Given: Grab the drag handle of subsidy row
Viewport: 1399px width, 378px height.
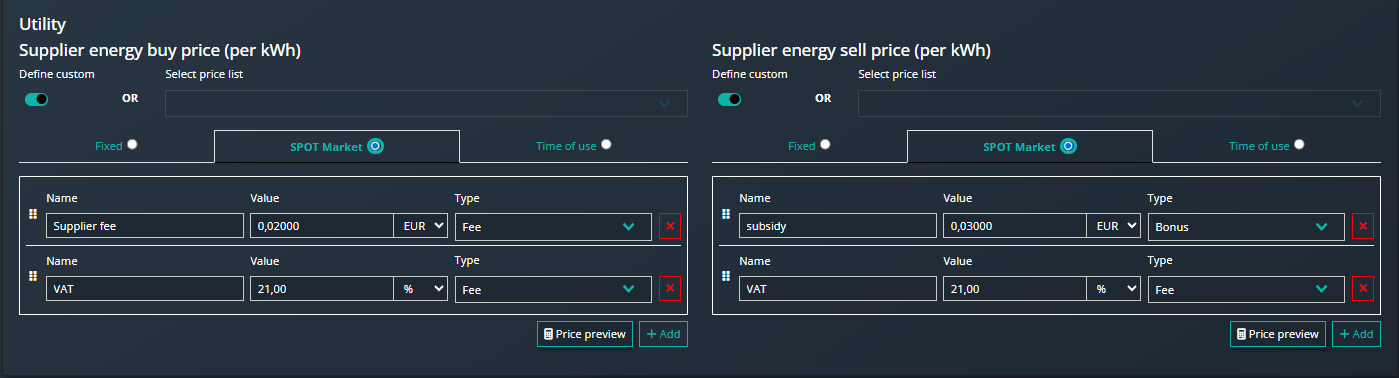Looking at the screenshot, I should 726,214.
